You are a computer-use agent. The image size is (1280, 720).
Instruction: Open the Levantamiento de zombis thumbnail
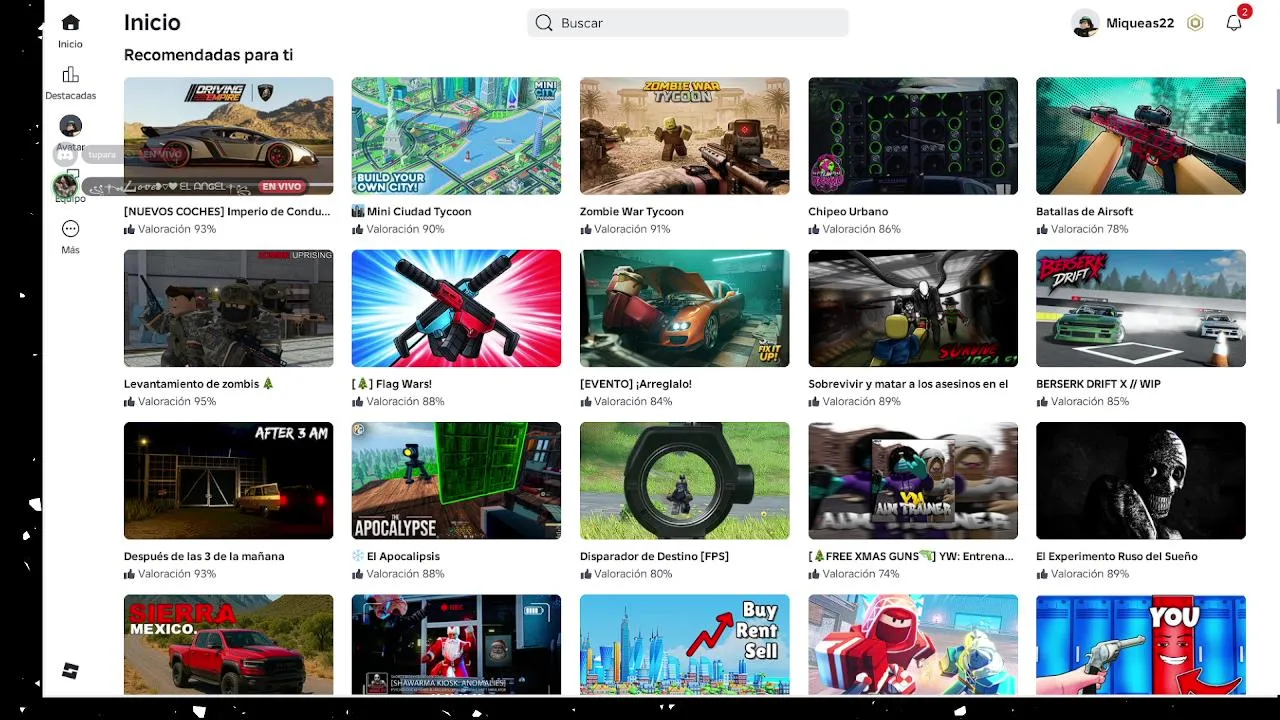[x=229, y=308]
